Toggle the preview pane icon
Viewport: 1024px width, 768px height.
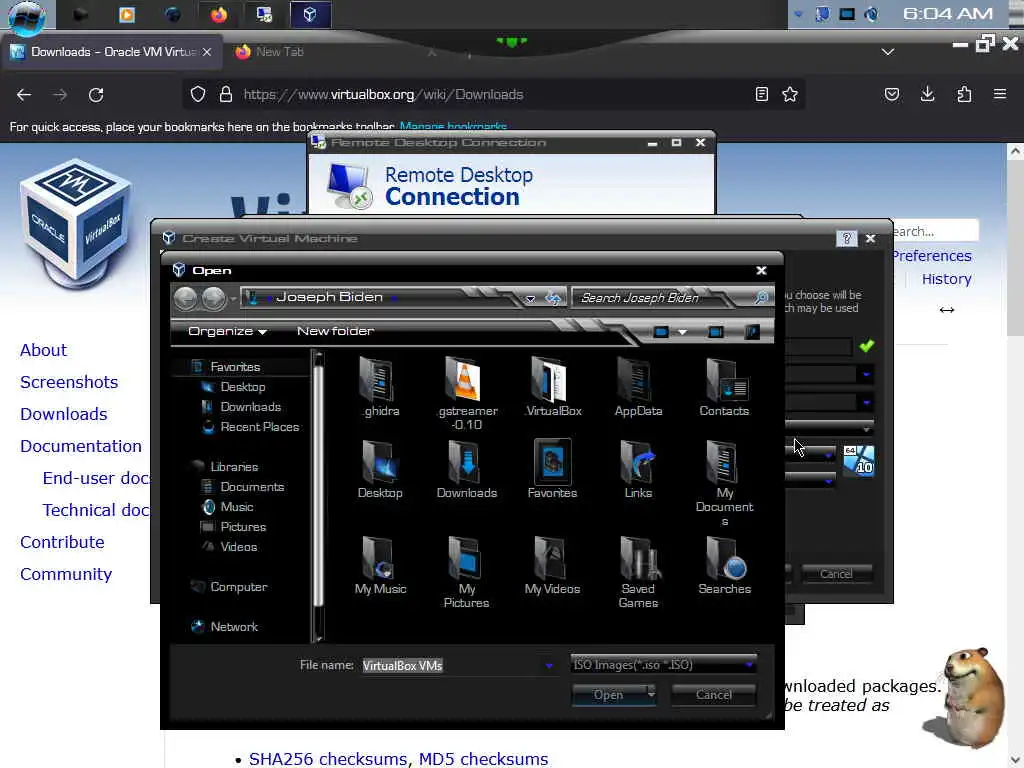(x=716, y=332)
